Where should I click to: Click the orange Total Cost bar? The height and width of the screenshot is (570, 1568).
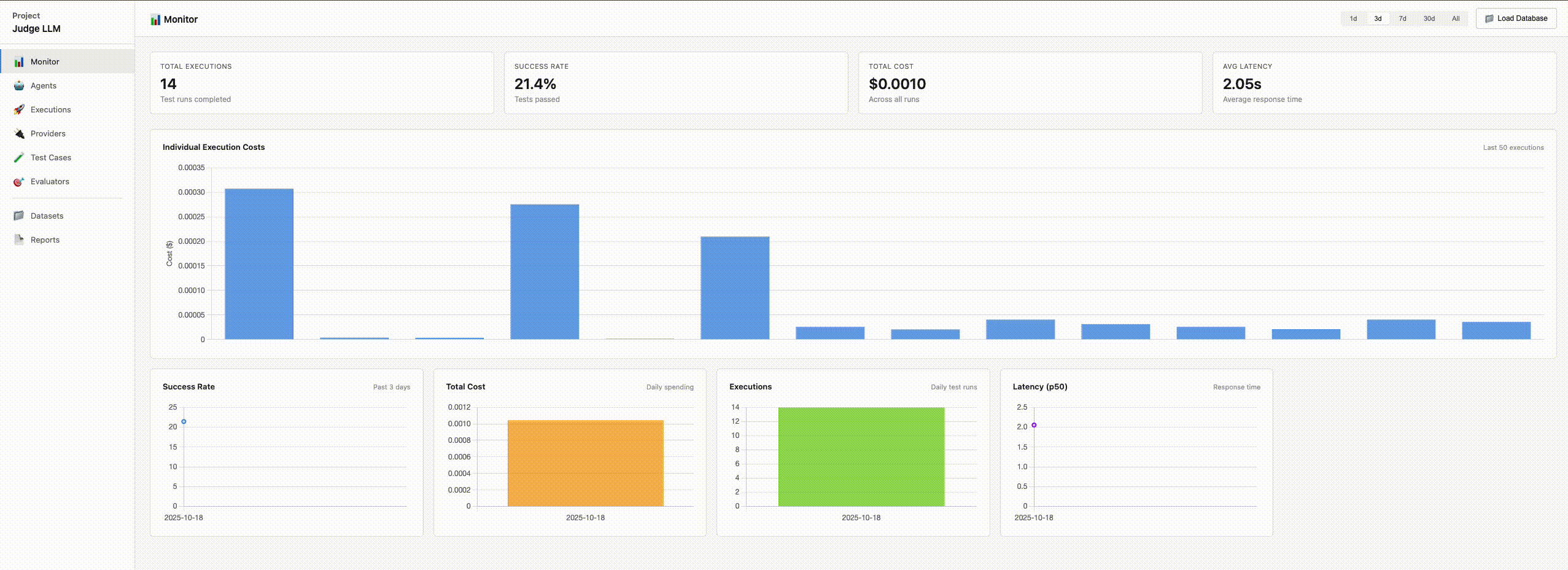coord(585,463)
